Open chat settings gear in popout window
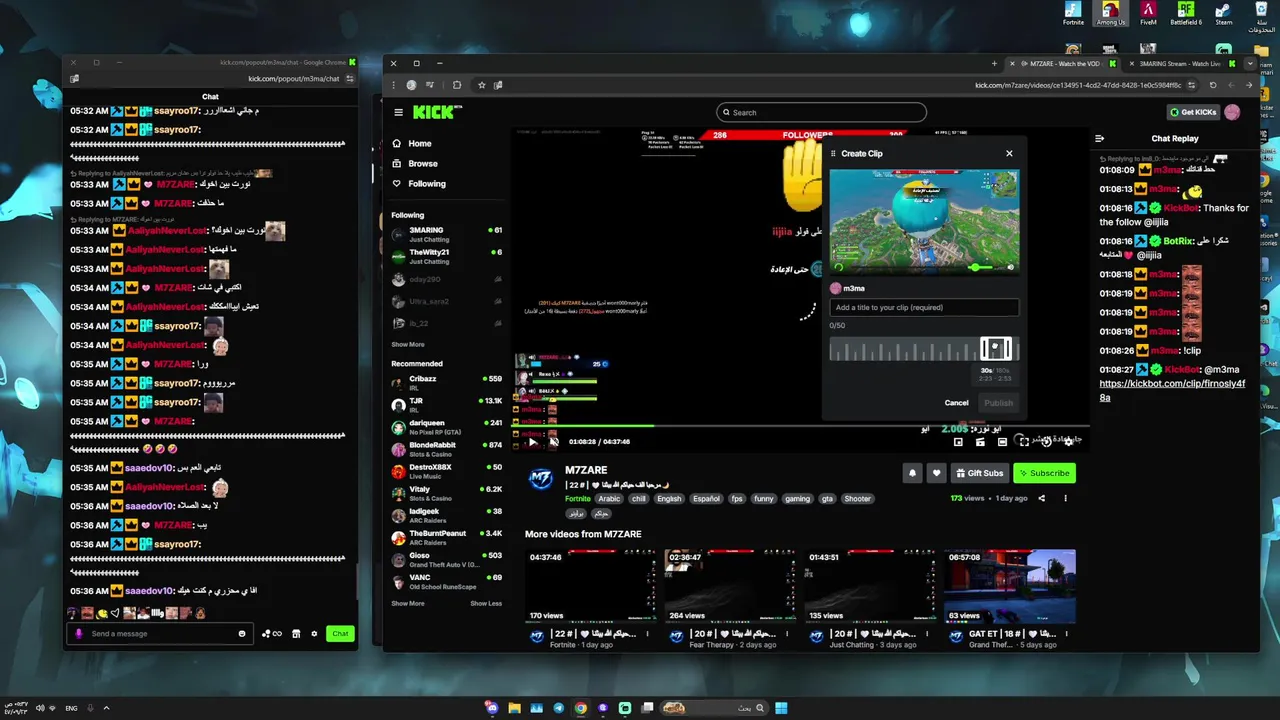This screenshot has width=1280, height=720. point(314,633)
